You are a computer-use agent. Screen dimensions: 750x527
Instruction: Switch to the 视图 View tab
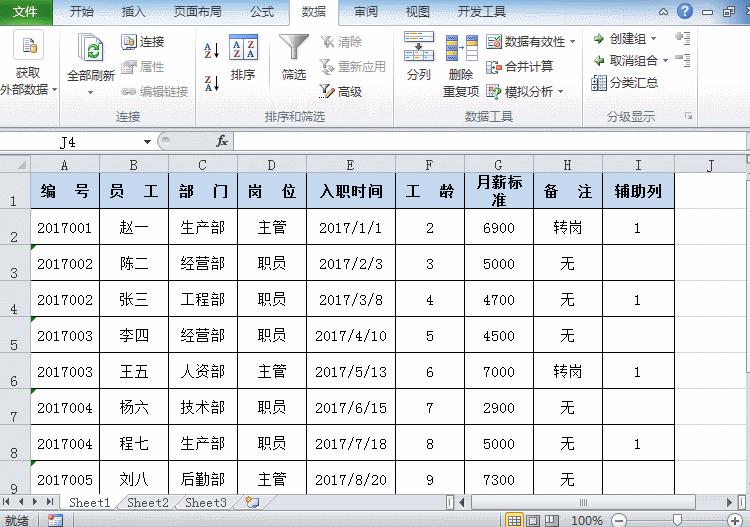(x=418, y=12)
